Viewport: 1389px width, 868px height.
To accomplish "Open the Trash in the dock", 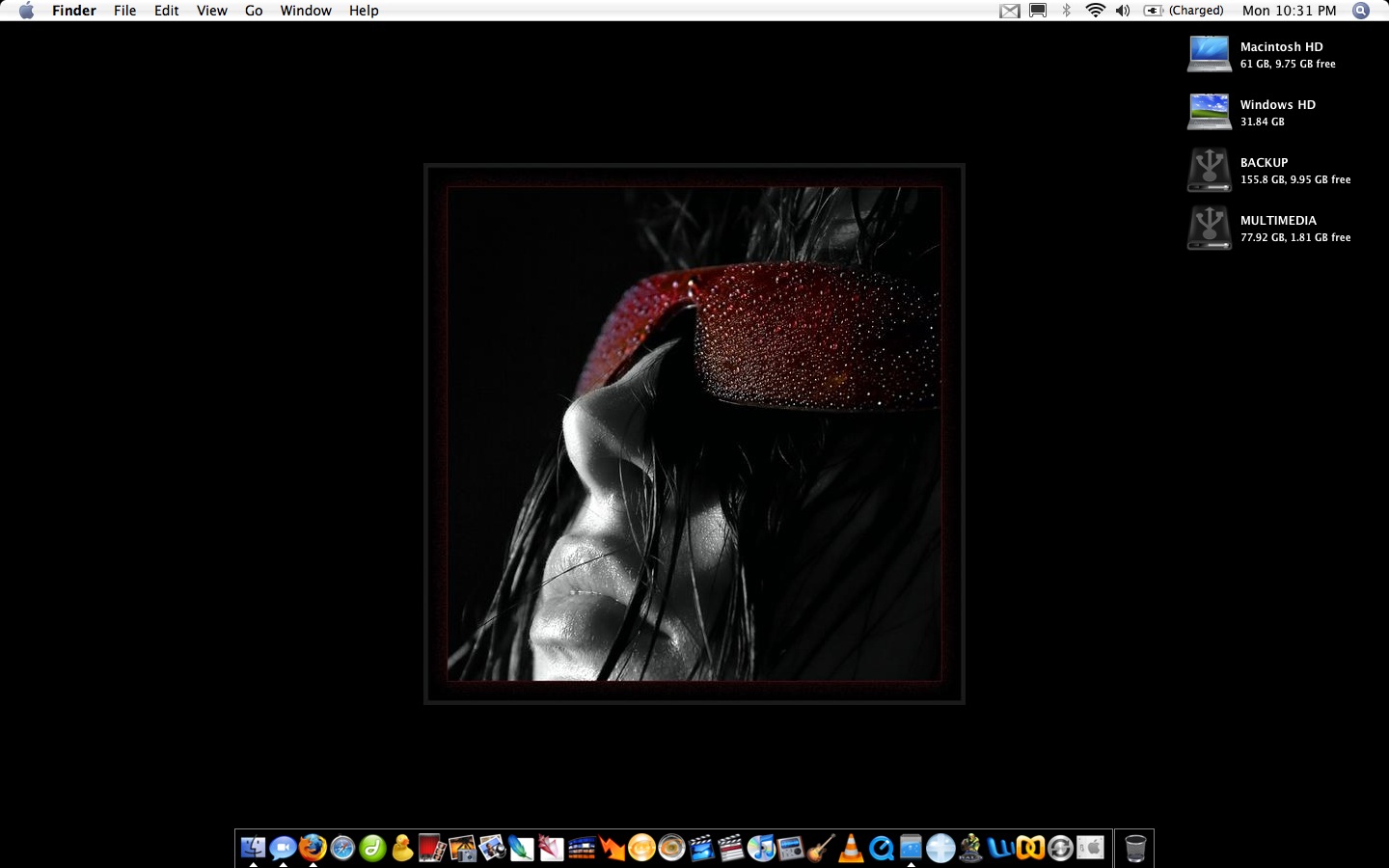I will tap(1135, 848).
